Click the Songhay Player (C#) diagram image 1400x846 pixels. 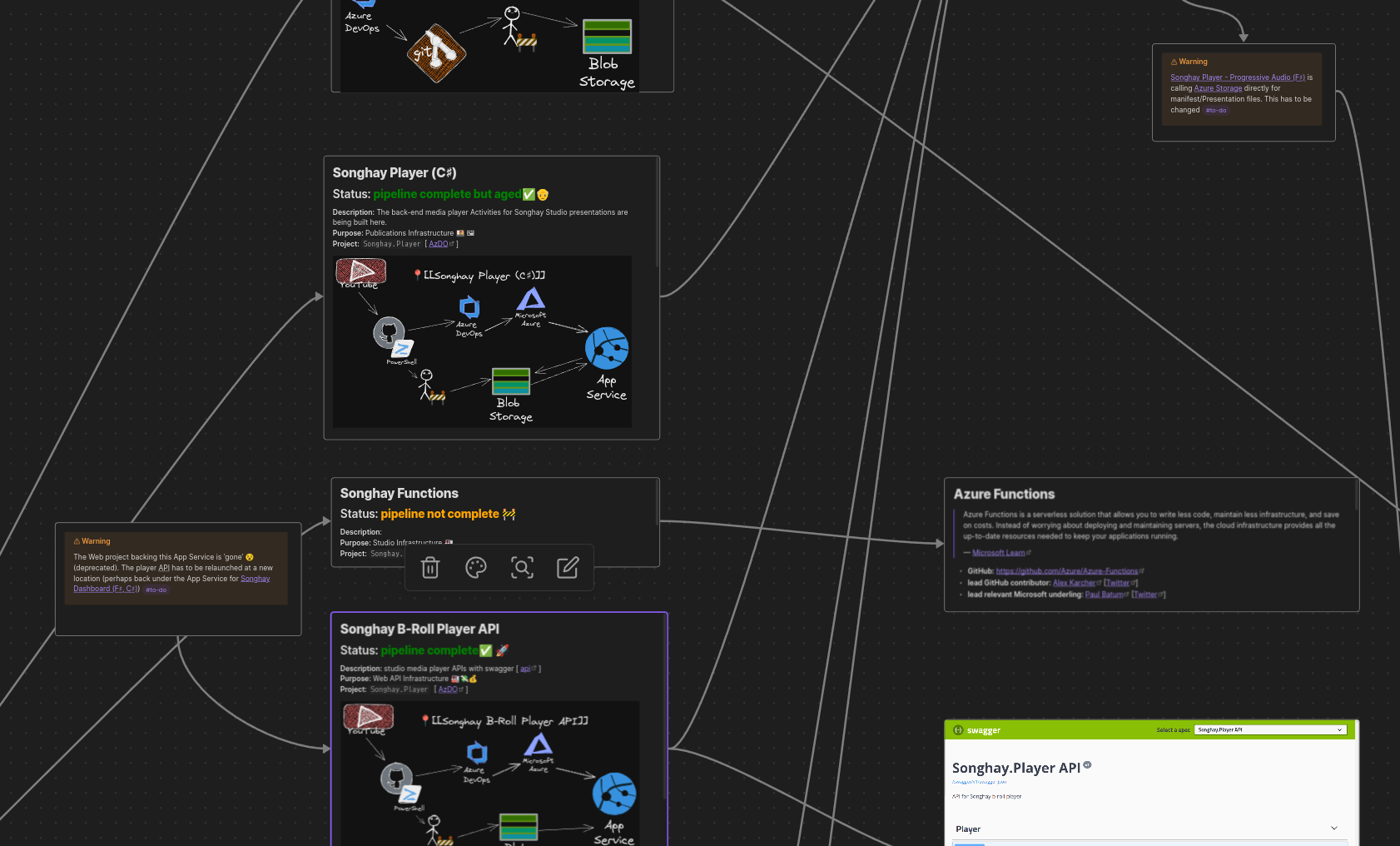pyautogui.click(x=482, y=341)
